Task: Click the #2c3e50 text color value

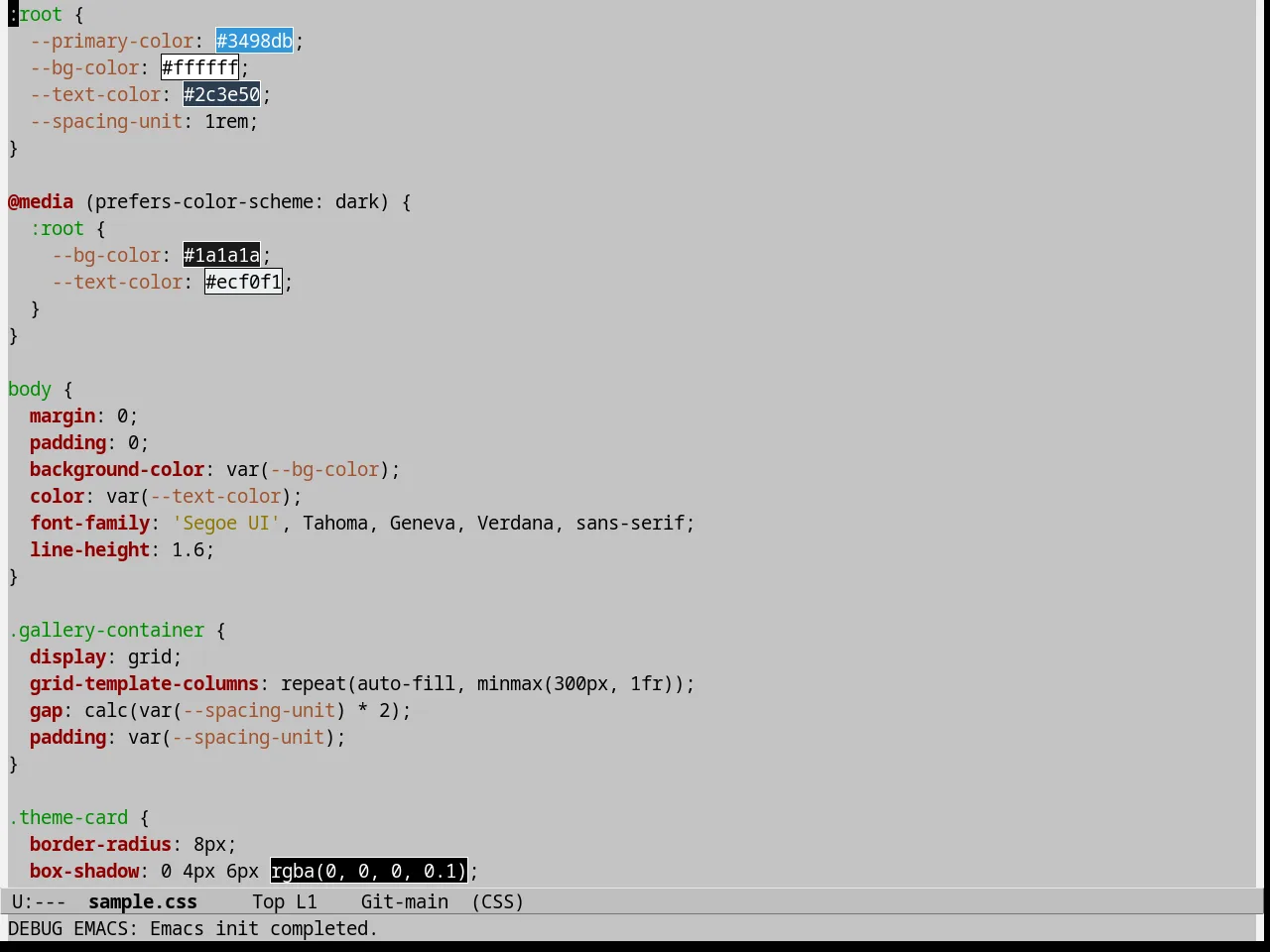Action: [221, 94]
